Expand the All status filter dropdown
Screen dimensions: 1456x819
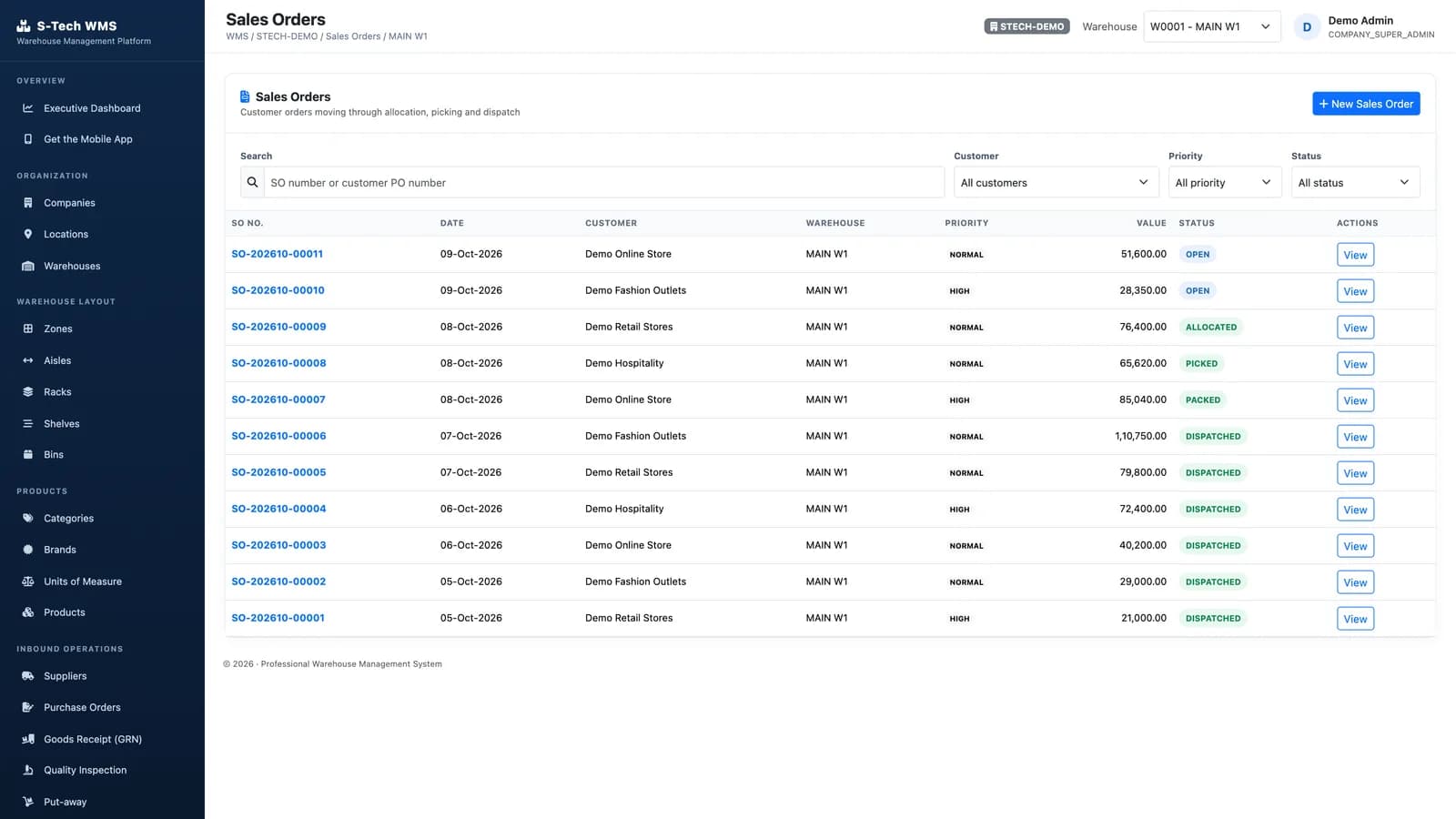click(1355, 183)
